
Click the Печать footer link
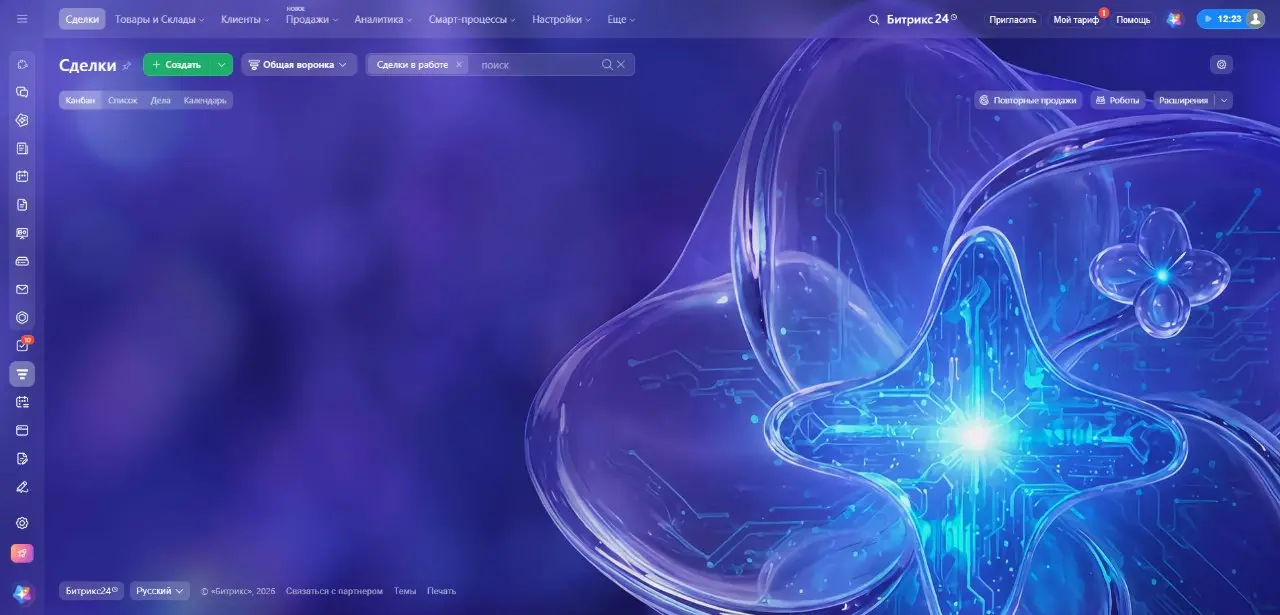point(441,591)
